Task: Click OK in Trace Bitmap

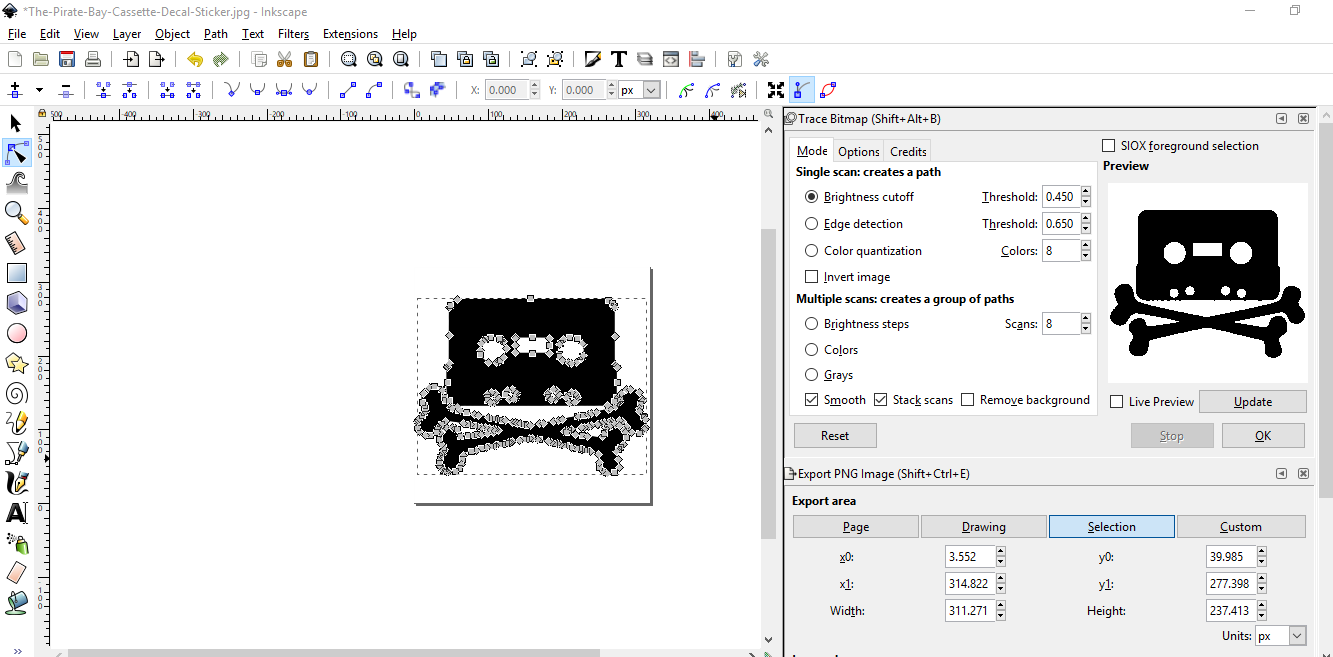Action: tap(1263, 436)
